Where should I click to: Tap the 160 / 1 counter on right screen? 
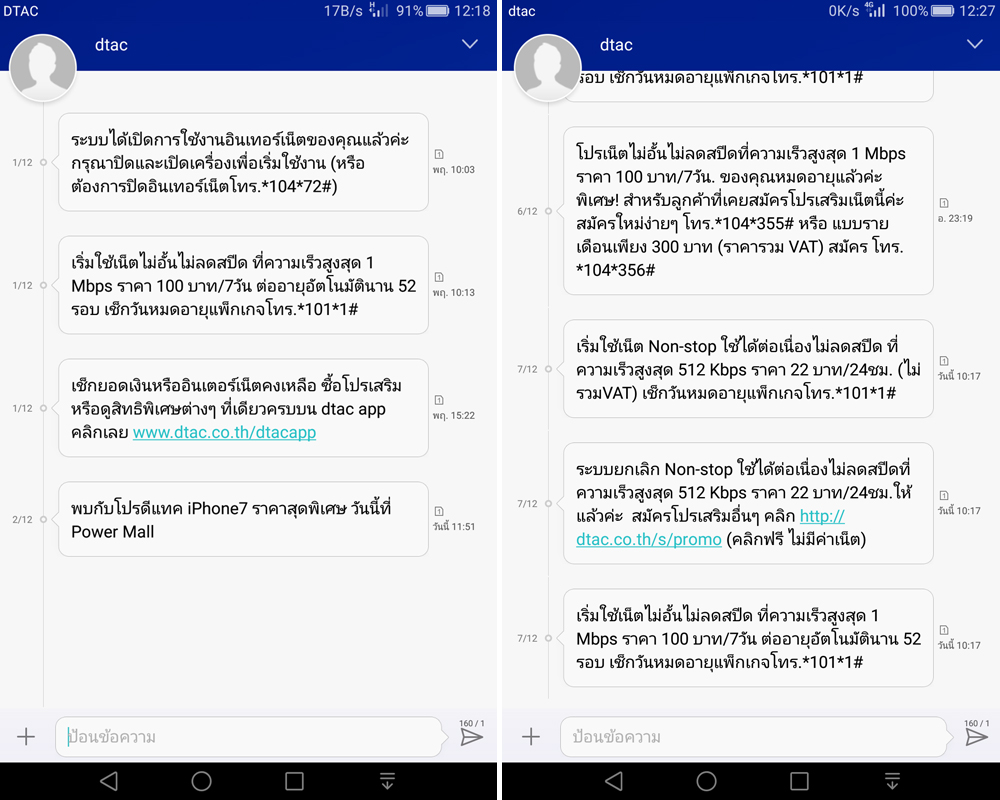[976, 723]
